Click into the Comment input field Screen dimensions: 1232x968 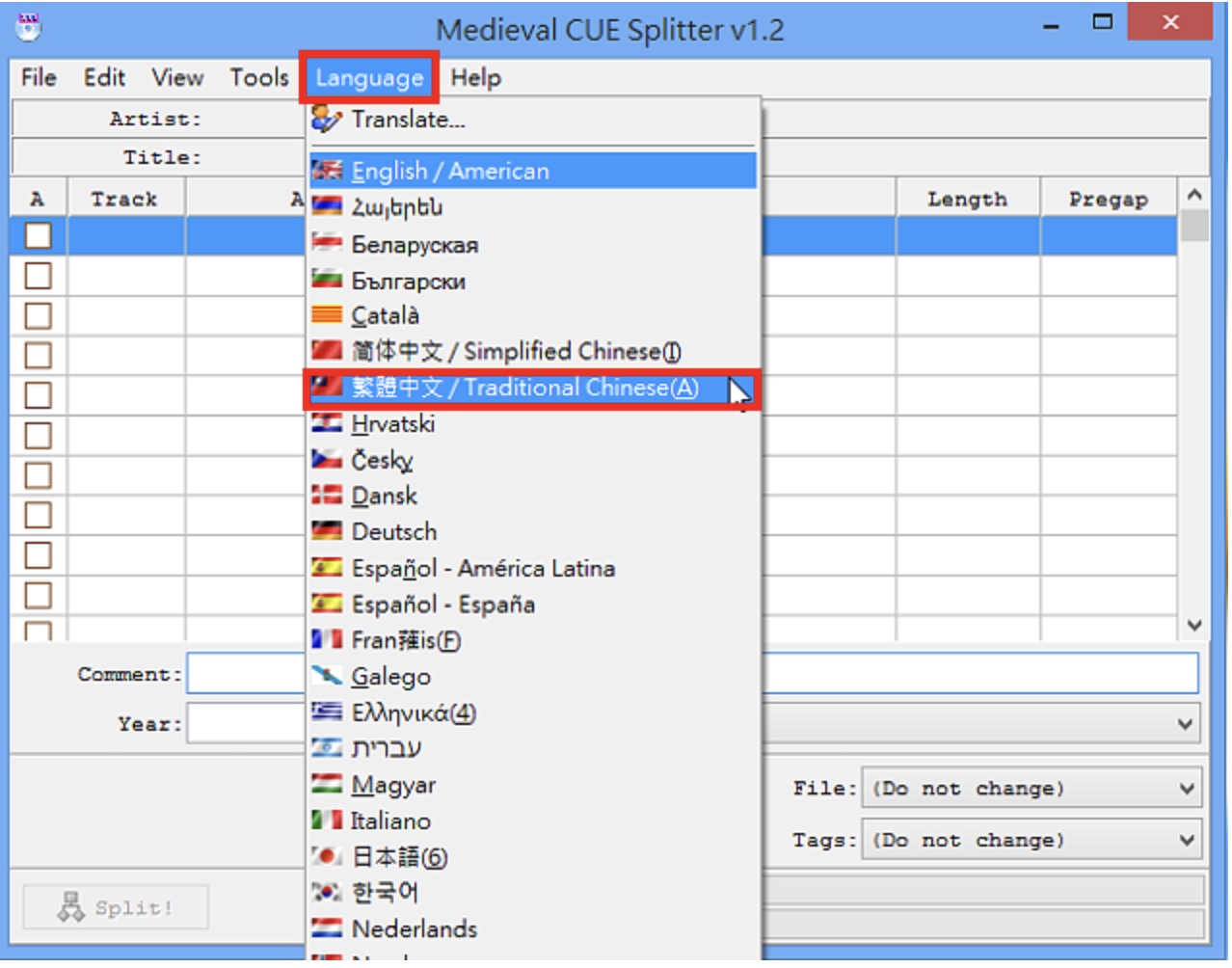pyautogui.click(x=692, y=673)
